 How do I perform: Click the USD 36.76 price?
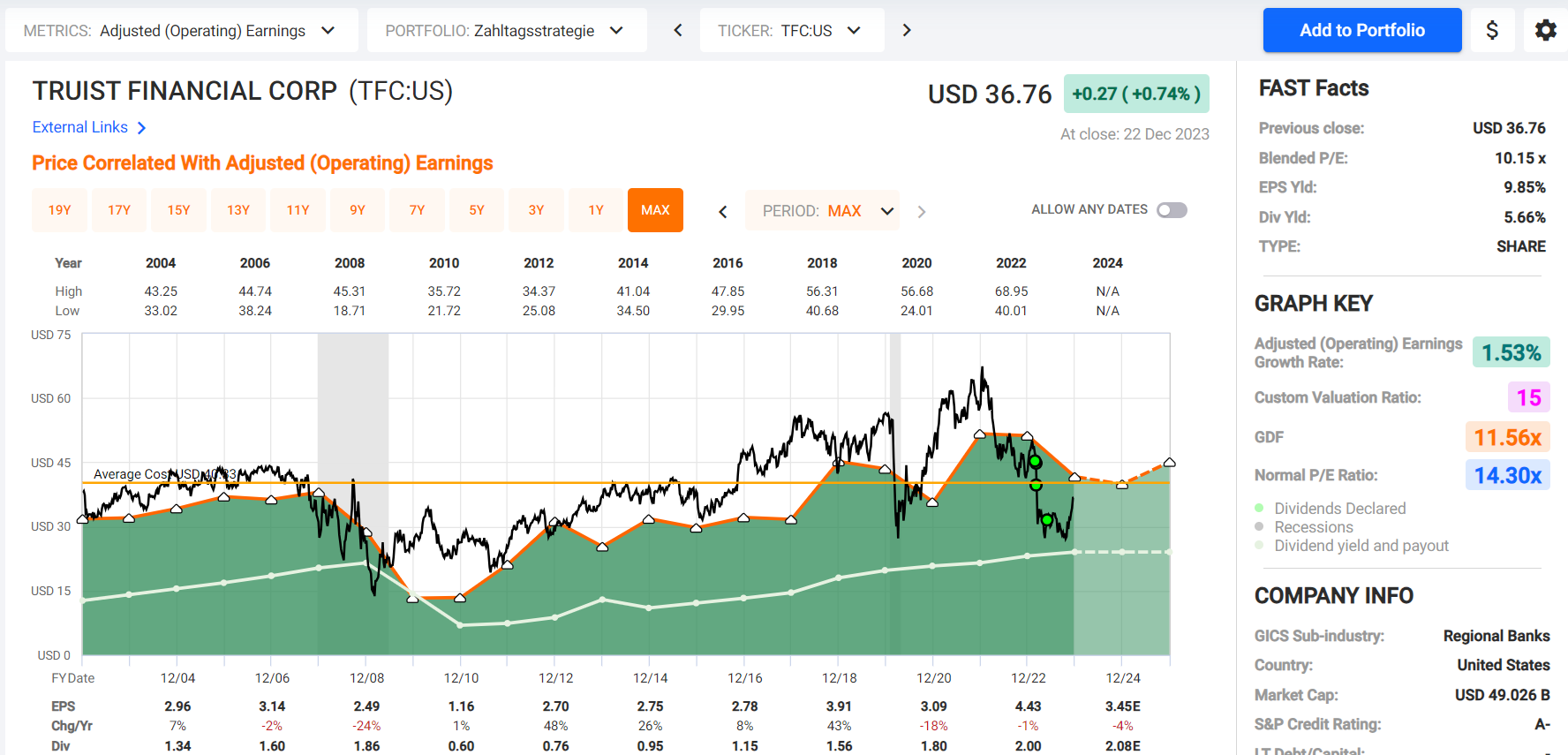point(990,94)
